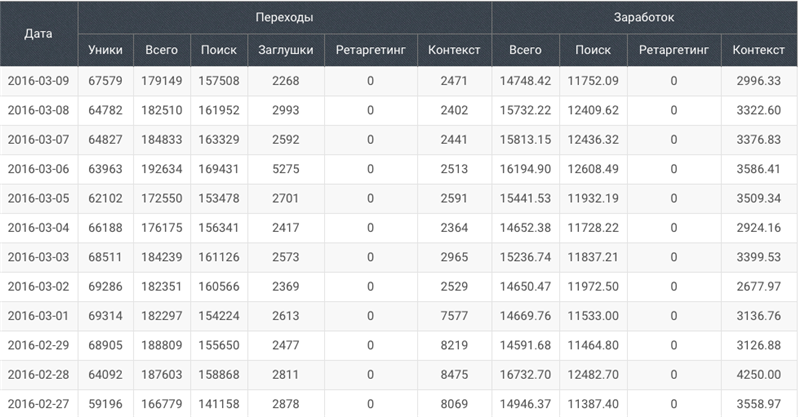Click the Ретаргетинг header under Переходы
800x417 pixels.
tap(370, 50)
